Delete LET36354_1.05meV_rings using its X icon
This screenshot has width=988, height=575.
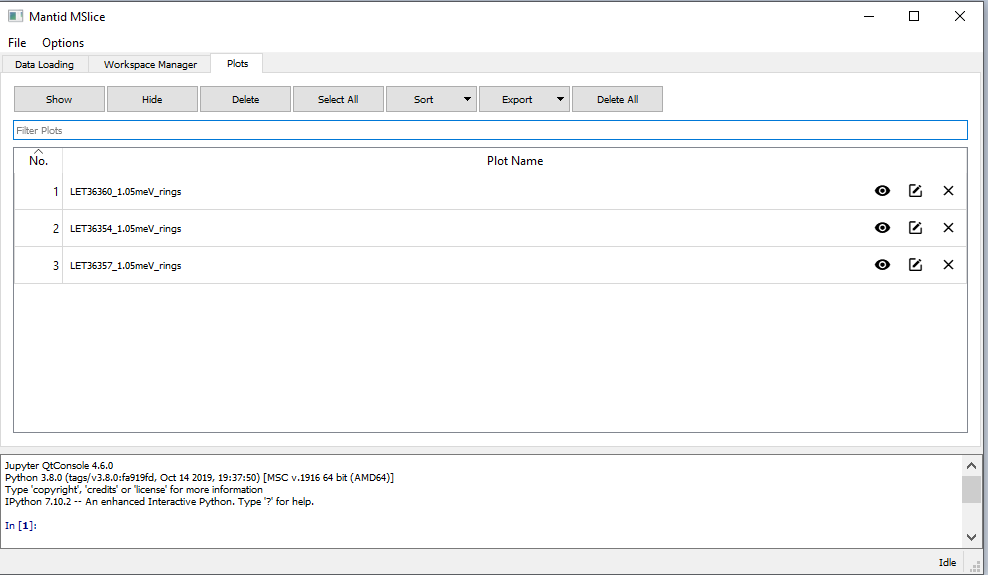point(948,228)
